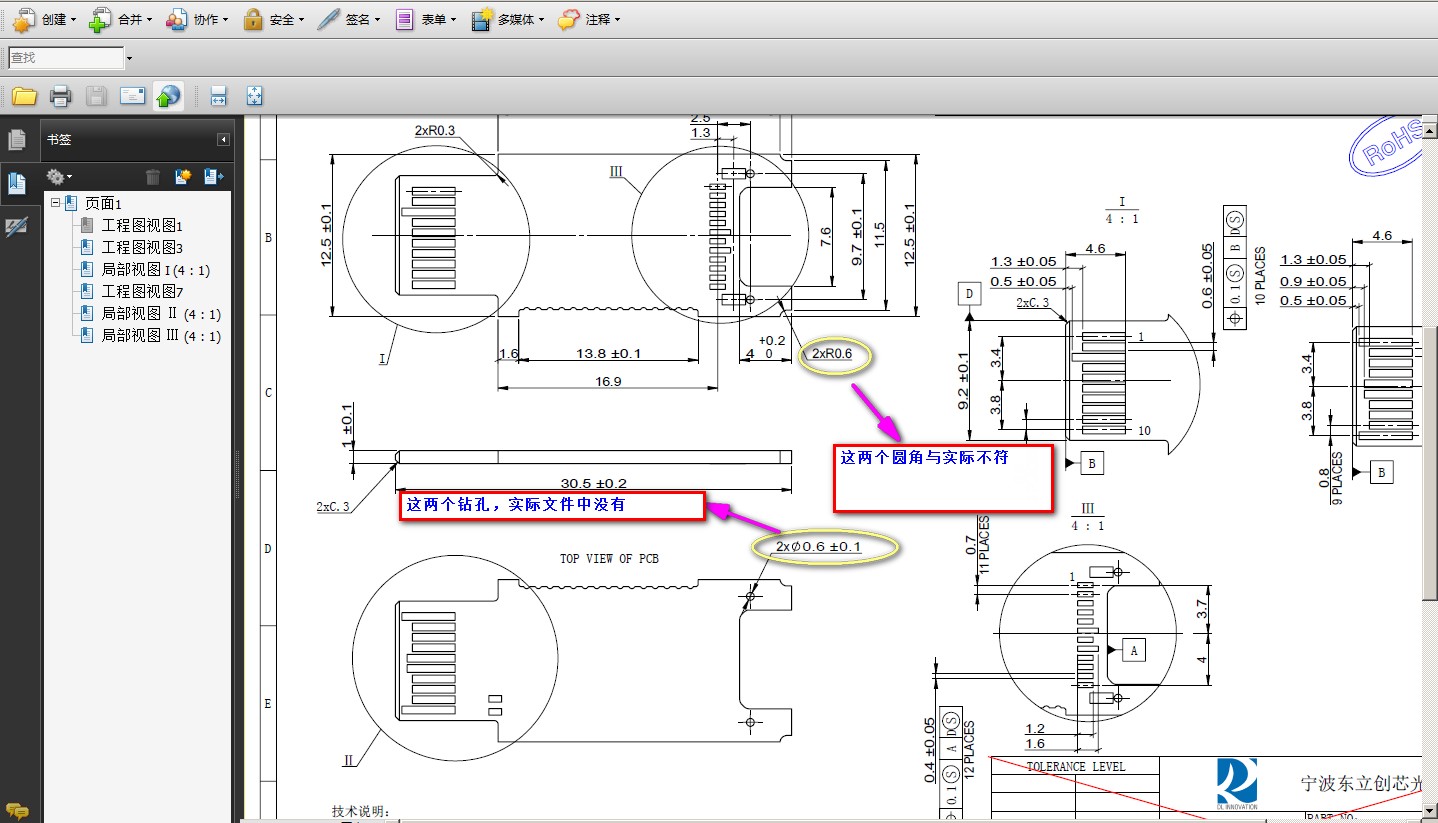Select the 局部视图 III (4:1) bookmark
The width and height of the screenshot is (1438, 823).
point(161,336)
